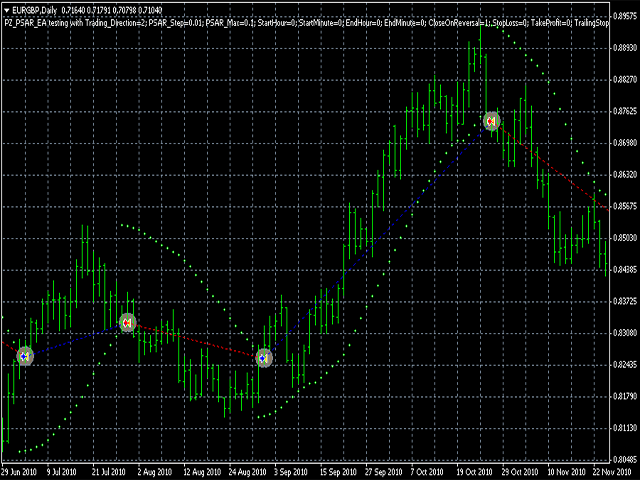Open the chart dropdown triangle beside EURGBP,Daily

6,10
